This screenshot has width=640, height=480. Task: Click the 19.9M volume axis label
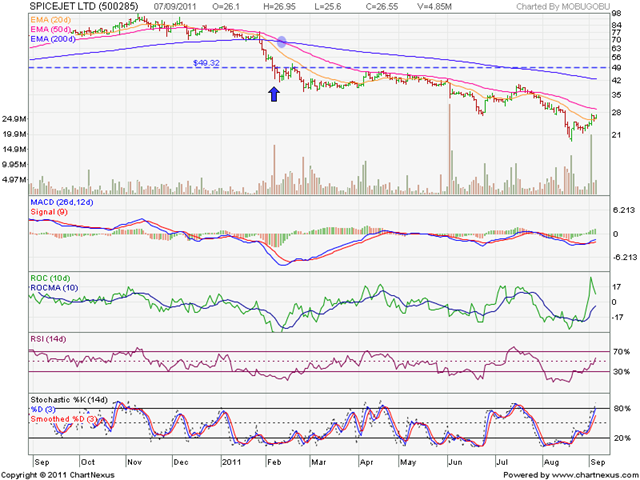(13, 134)
